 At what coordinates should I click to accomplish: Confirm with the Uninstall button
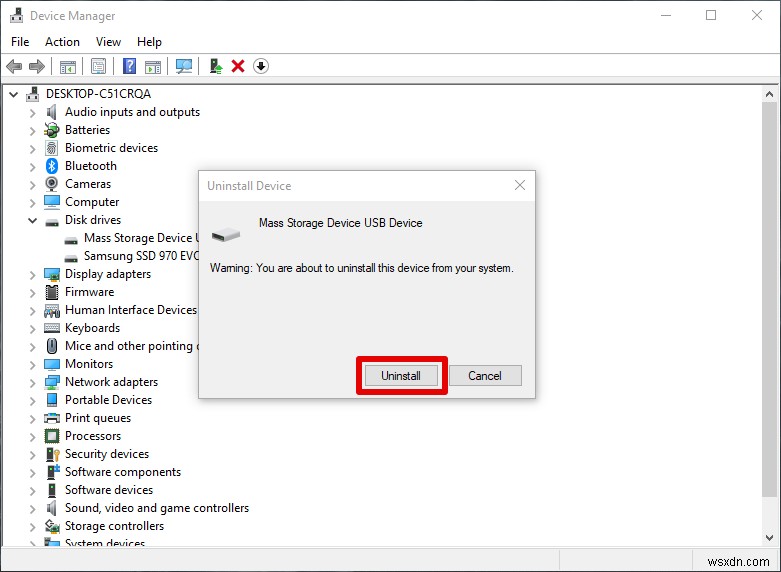tap(401, 376)
